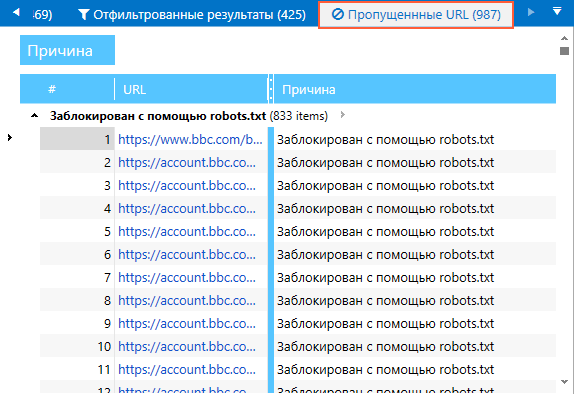
Task: Click the scrollbar up arrow
Action: pos(565,38)
